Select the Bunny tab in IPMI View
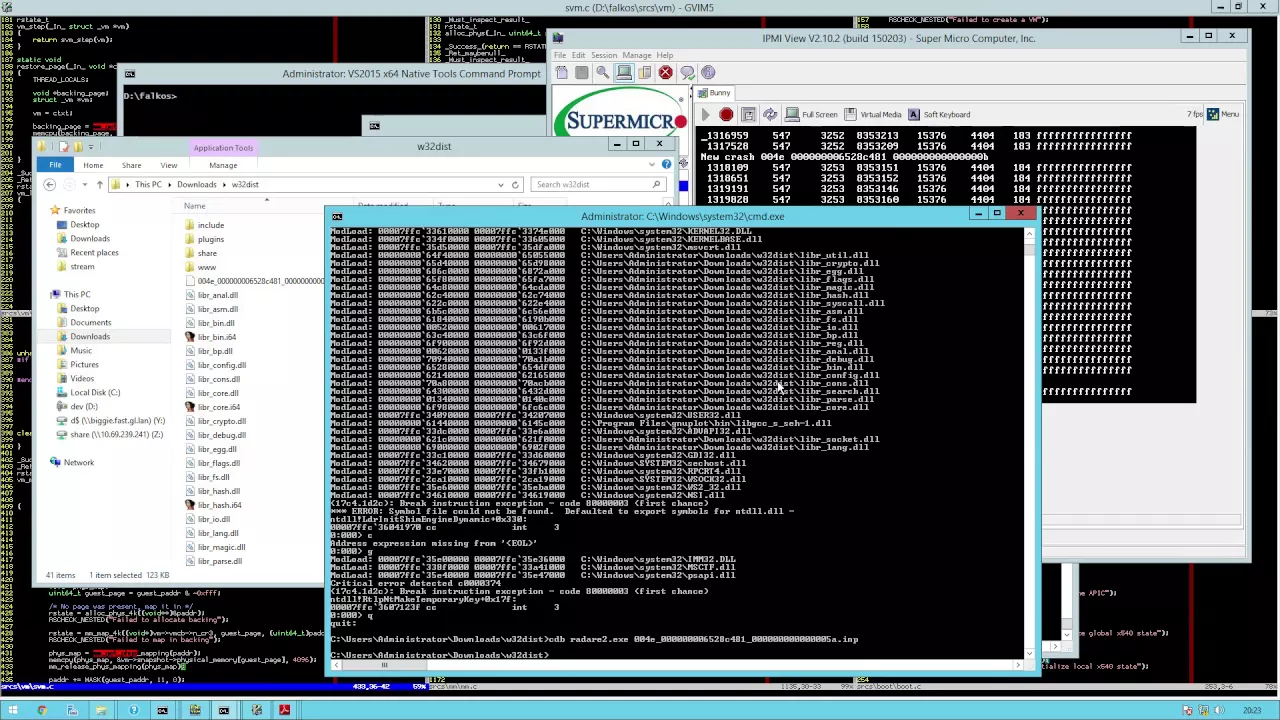This screenshot has height=720, width=1280. (x=715, y=93)
